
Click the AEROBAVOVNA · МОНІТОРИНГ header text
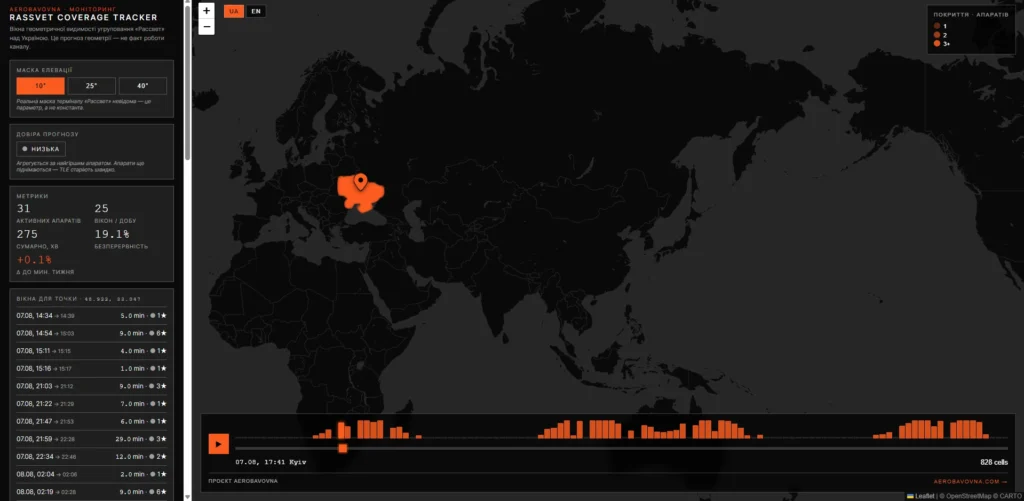[63, 9]
